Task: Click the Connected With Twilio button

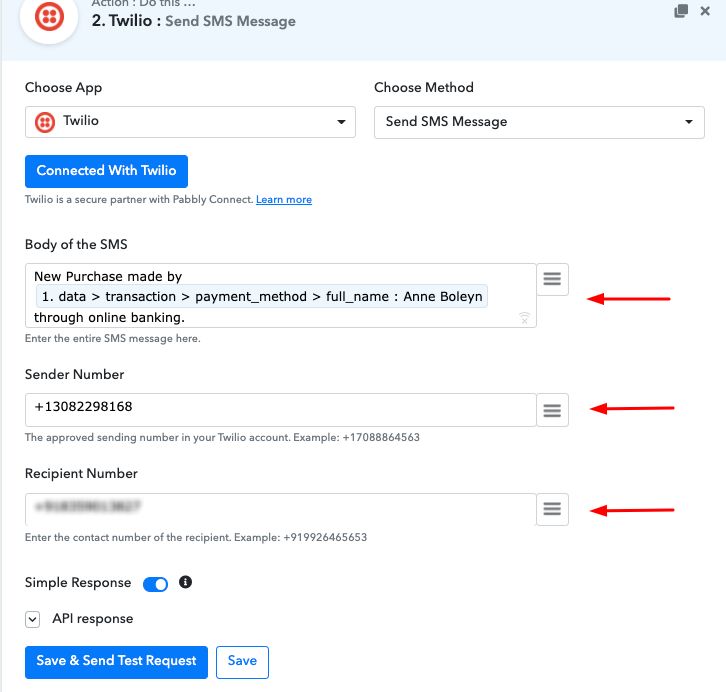Action: [x=106, y=171]
